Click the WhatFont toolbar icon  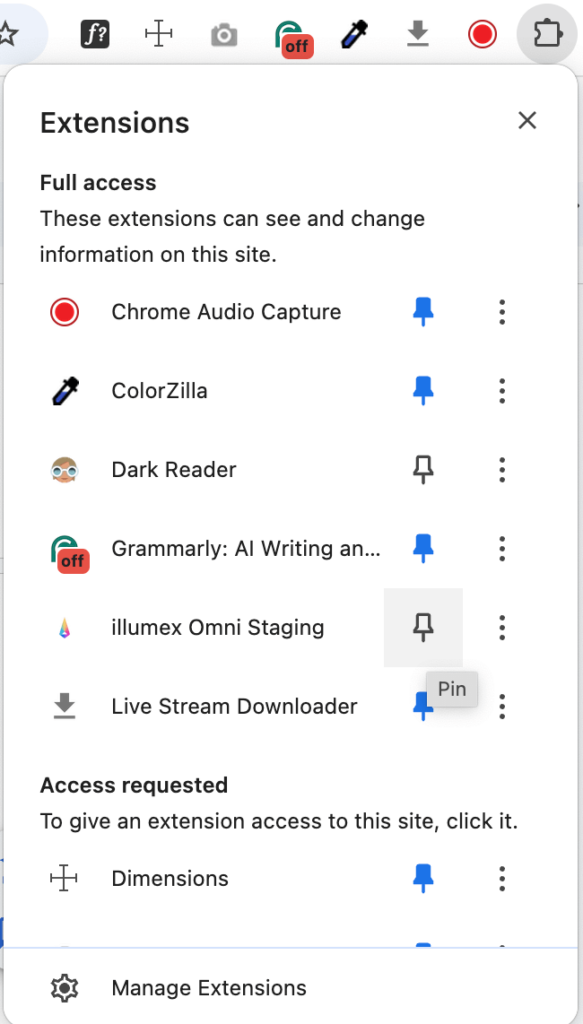94,35
